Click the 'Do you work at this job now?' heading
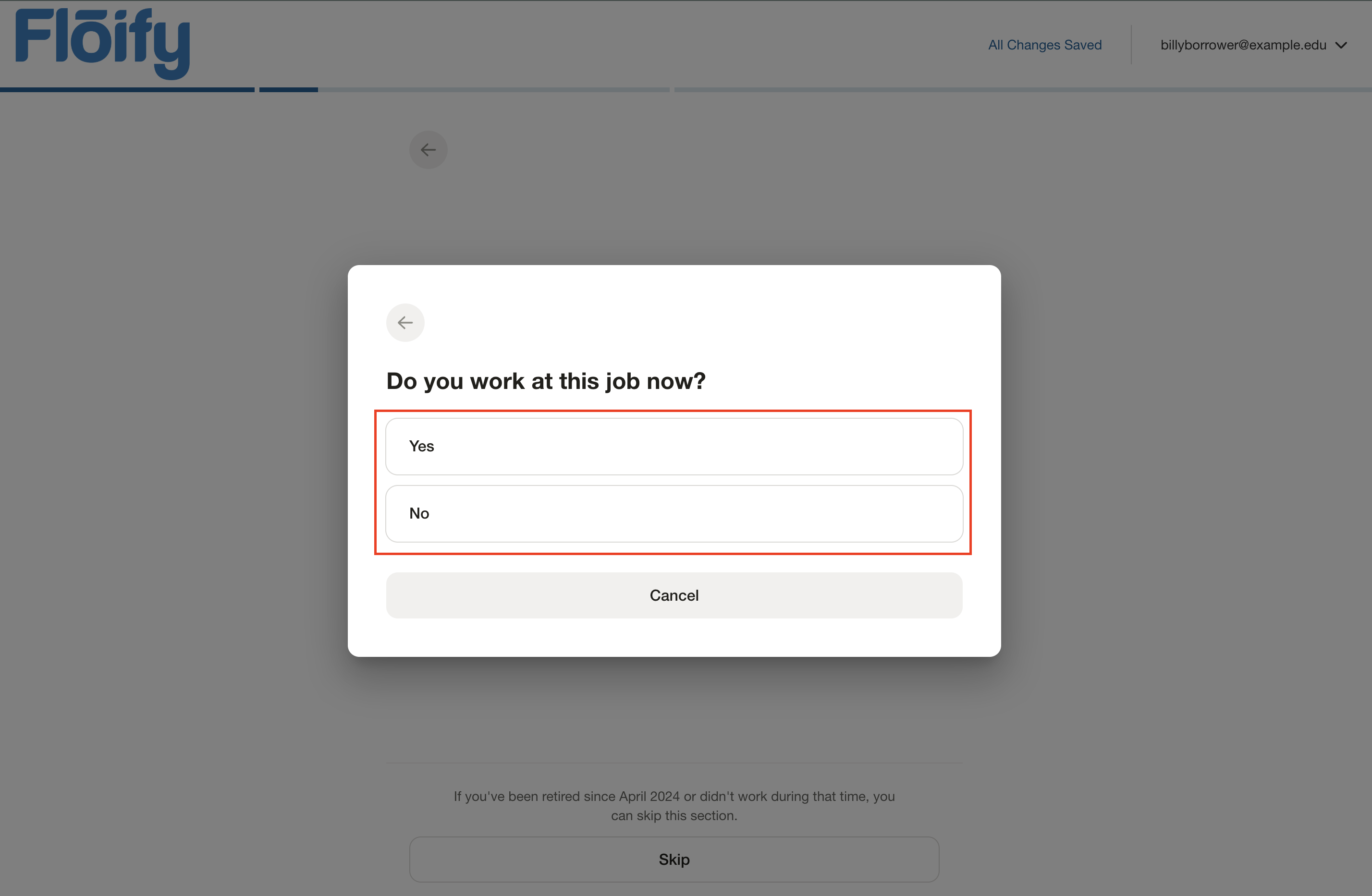This screenshot has width=1372, height=896. coord(545,381)
